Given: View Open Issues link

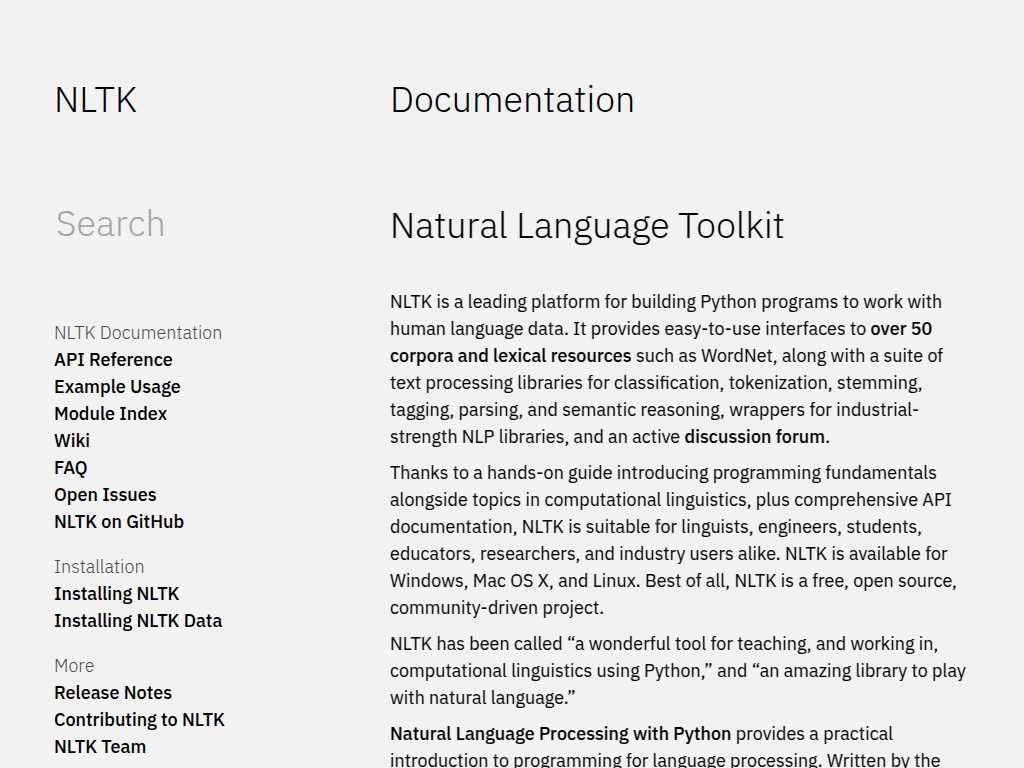Looking at the screenshot, I should tap(105, 495).
